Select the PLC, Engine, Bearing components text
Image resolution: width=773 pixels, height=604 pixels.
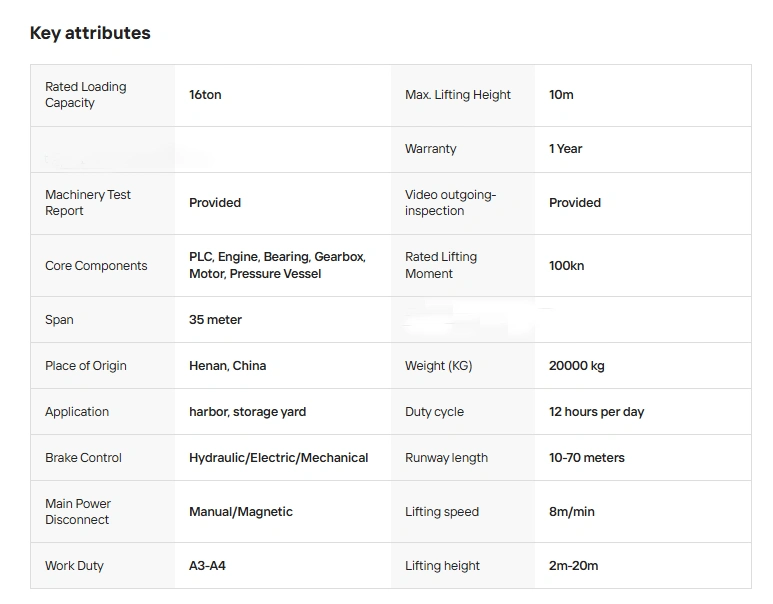point(277,265)
